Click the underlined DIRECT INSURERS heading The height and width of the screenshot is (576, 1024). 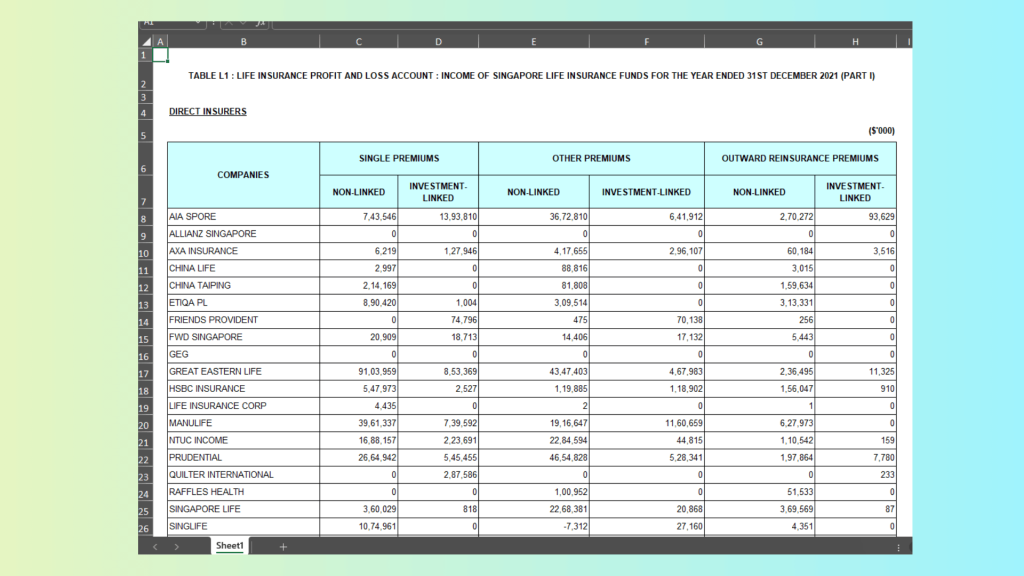(207, 111)
